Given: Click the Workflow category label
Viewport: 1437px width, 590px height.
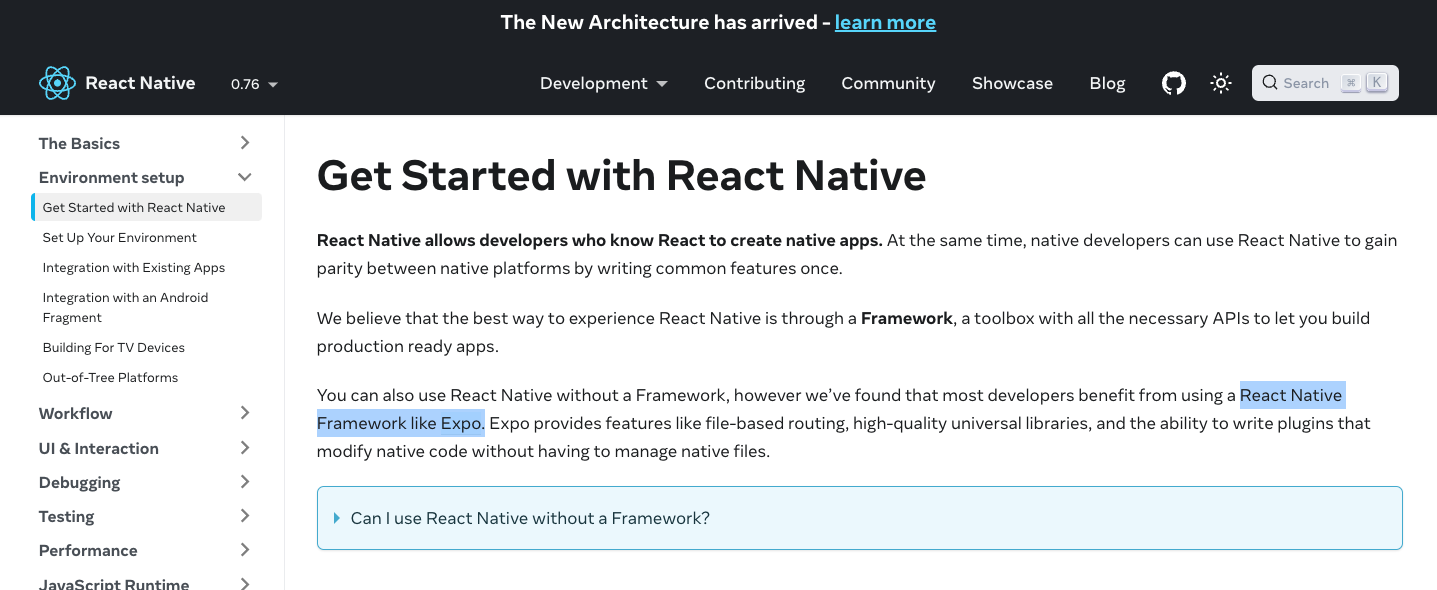Looking at the screenshot, I should (x=75, y=413).
